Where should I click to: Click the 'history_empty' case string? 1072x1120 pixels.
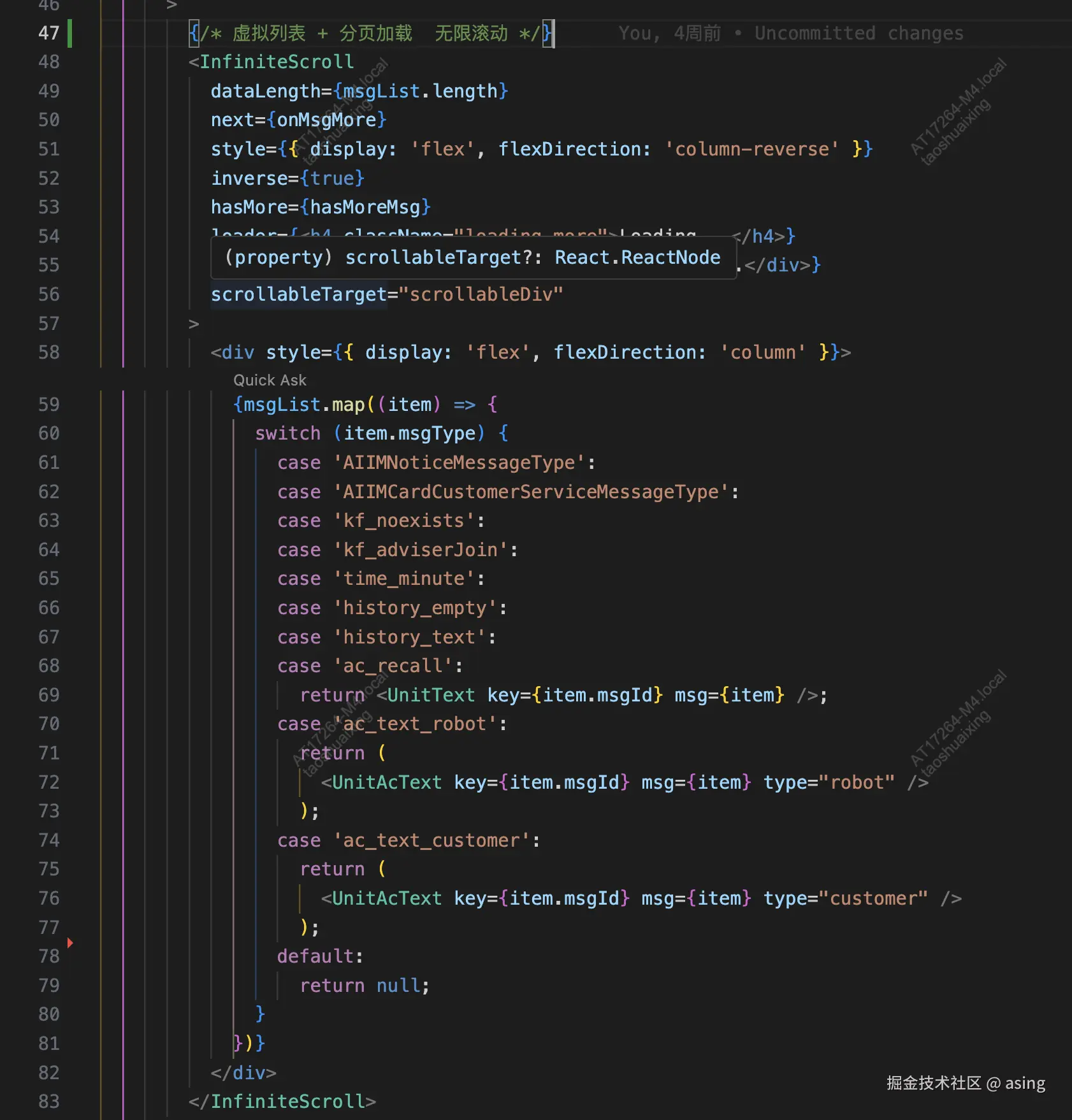coord(415,608)
